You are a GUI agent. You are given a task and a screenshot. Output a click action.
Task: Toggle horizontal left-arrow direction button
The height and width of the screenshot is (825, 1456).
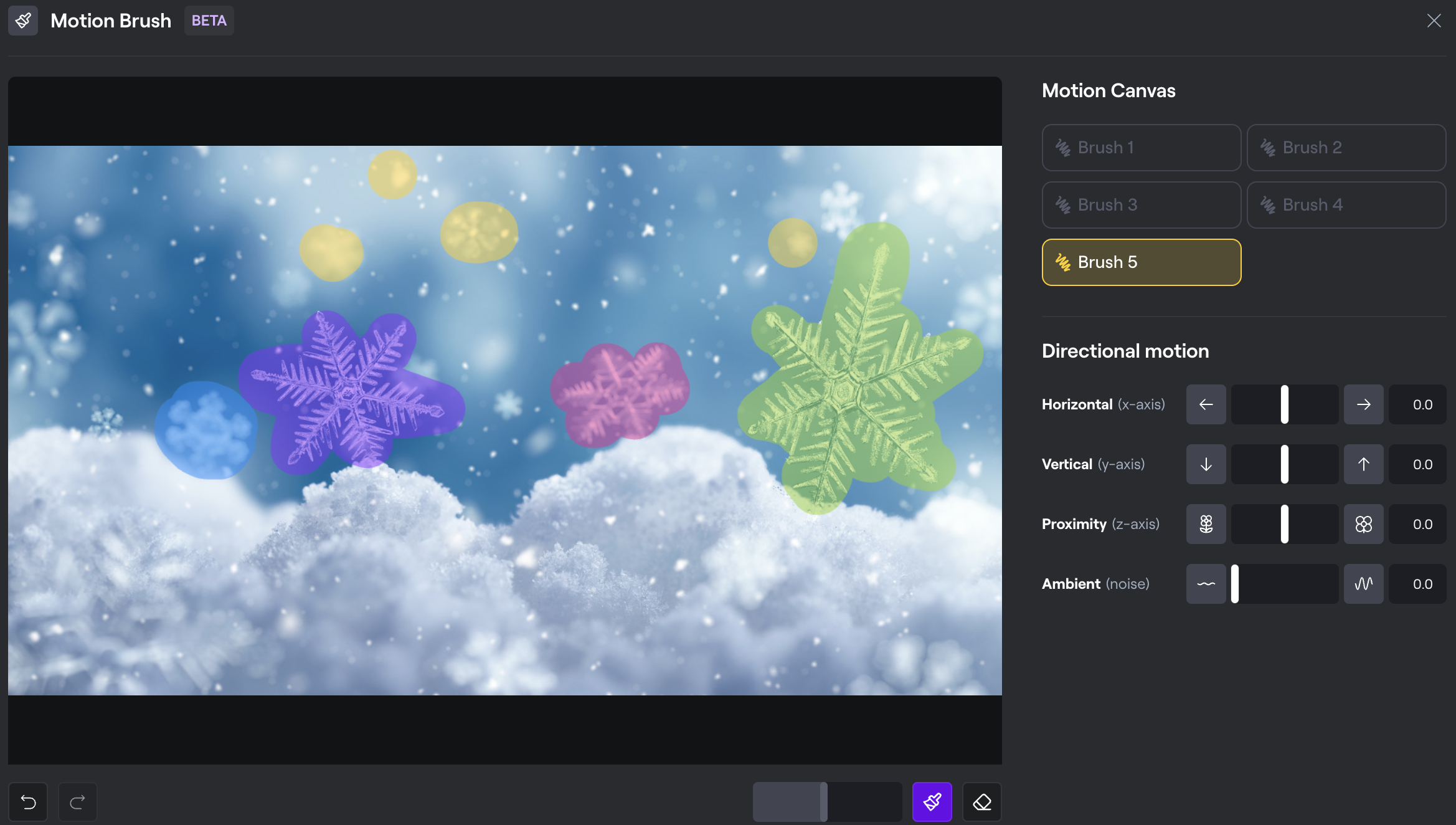click(1206, 403)
